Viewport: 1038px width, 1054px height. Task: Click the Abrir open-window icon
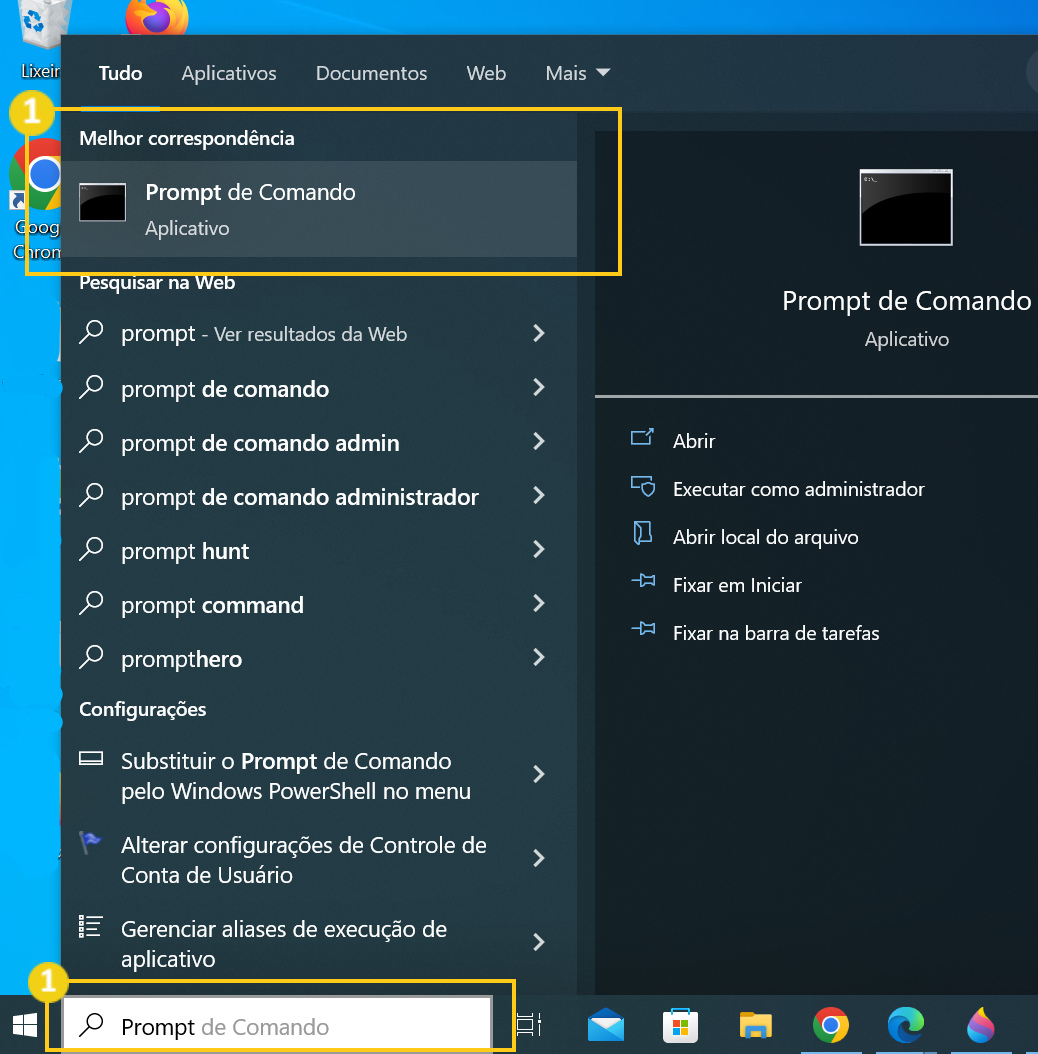tap(642, 438)
